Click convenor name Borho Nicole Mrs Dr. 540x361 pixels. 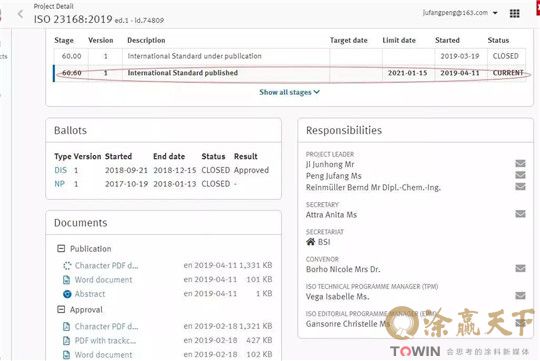tap(343, 269)
